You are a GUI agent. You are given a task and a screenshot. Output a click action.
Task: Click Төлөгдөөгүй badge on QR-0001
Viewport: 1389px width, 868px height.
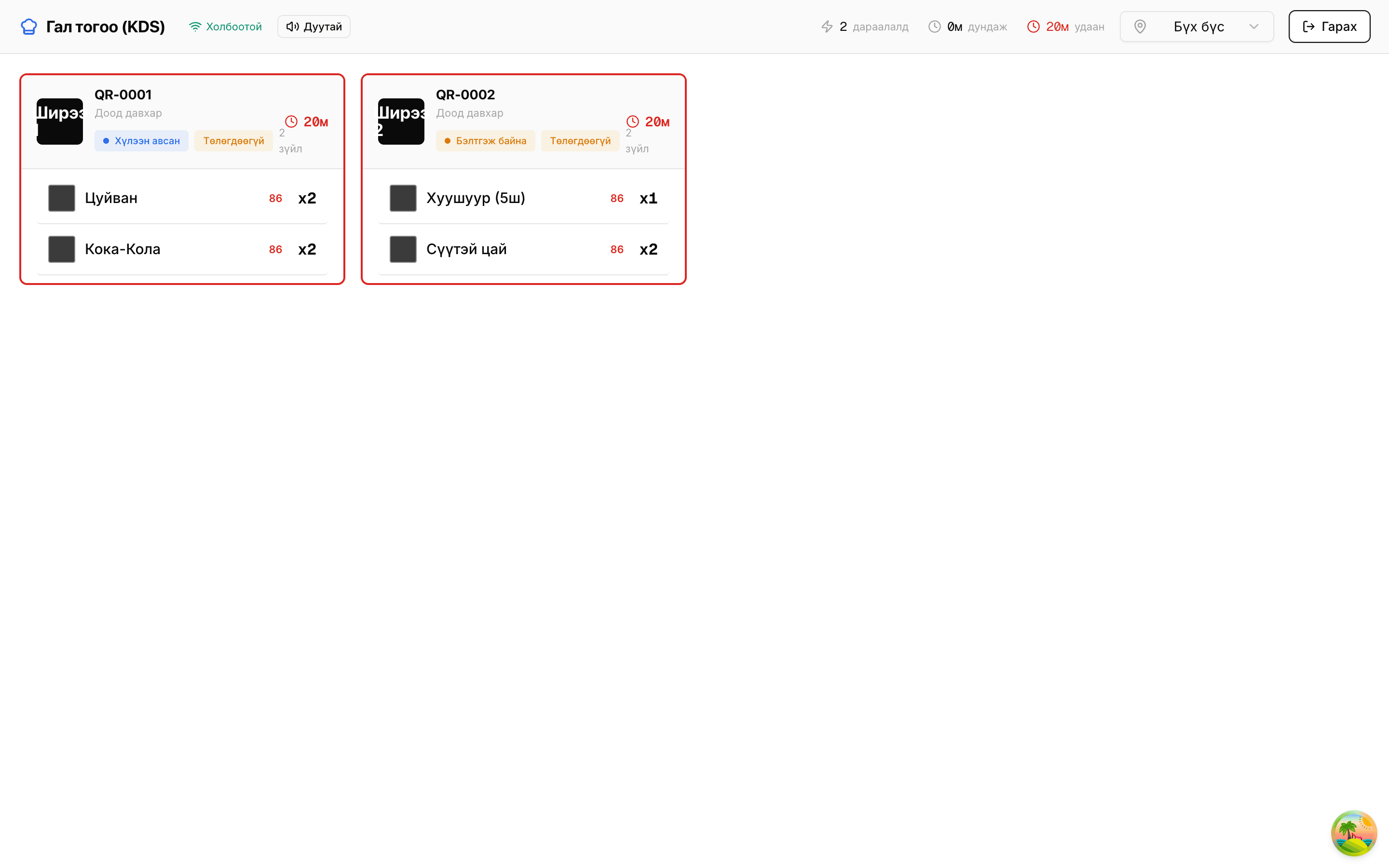coord(233,141)
